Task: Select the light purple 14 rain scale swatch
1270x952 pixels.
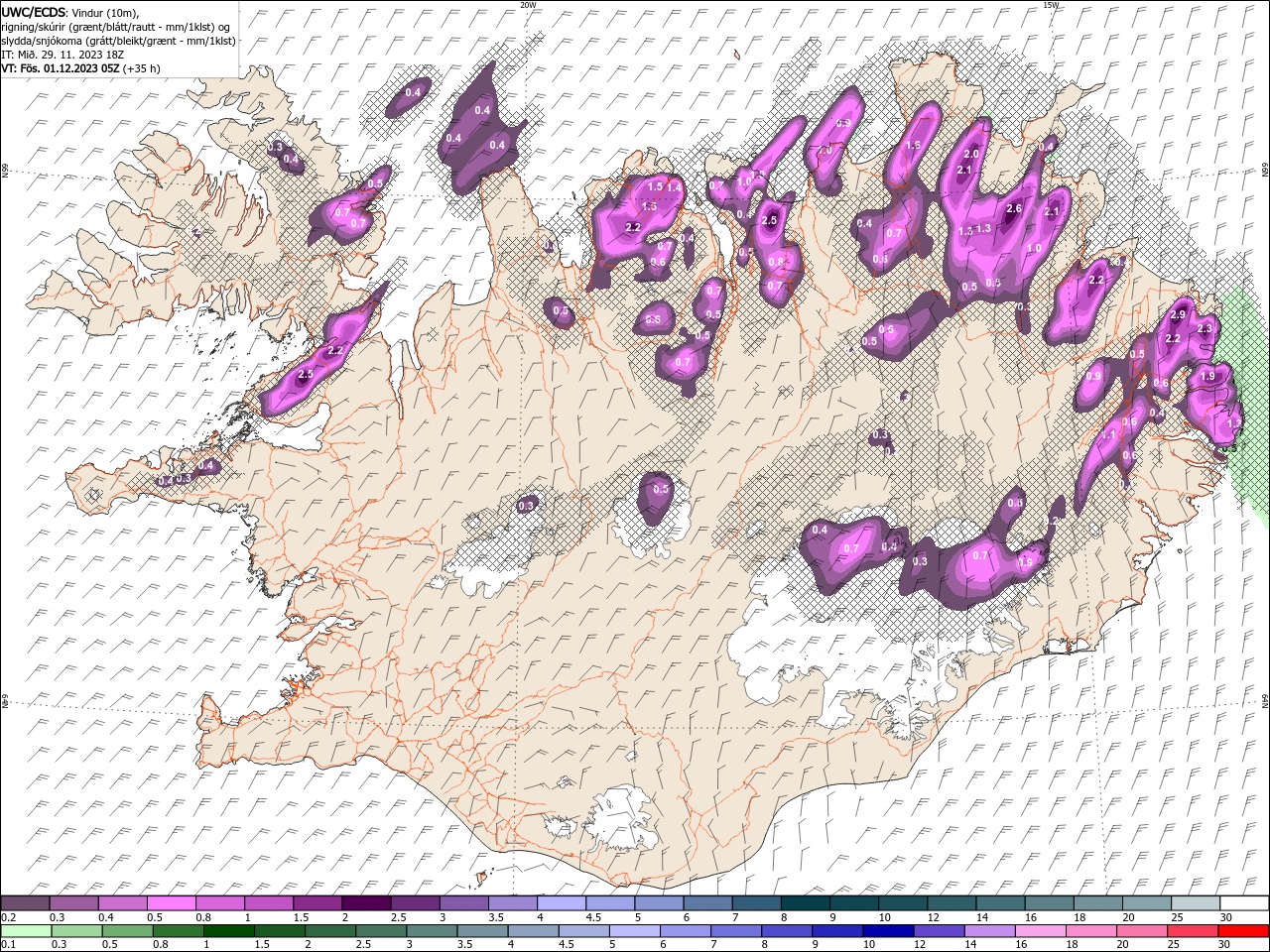Action: 989,931
